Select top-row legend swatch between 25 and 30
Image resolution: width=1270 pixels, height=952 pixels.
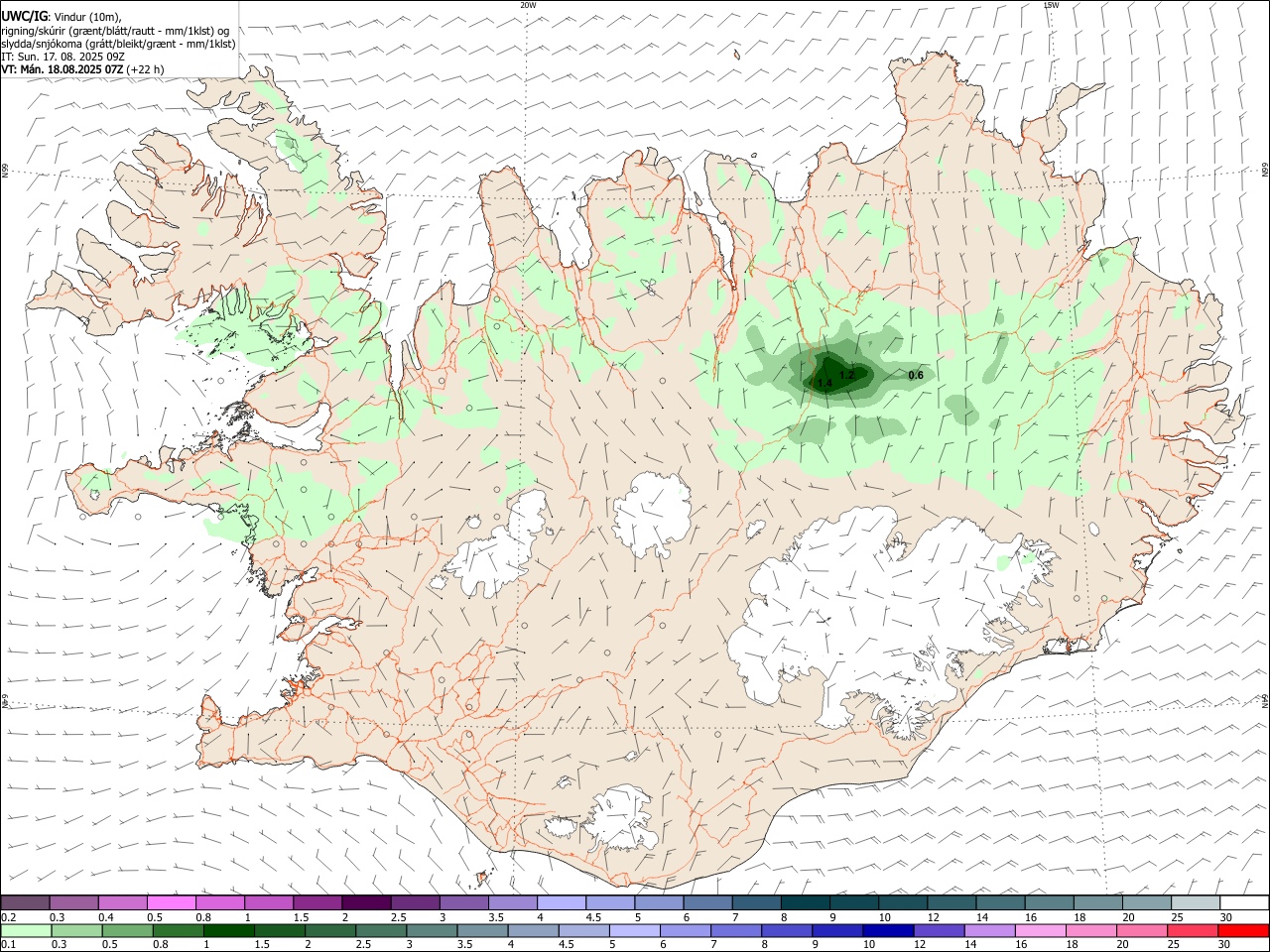tap(1194, 902)
